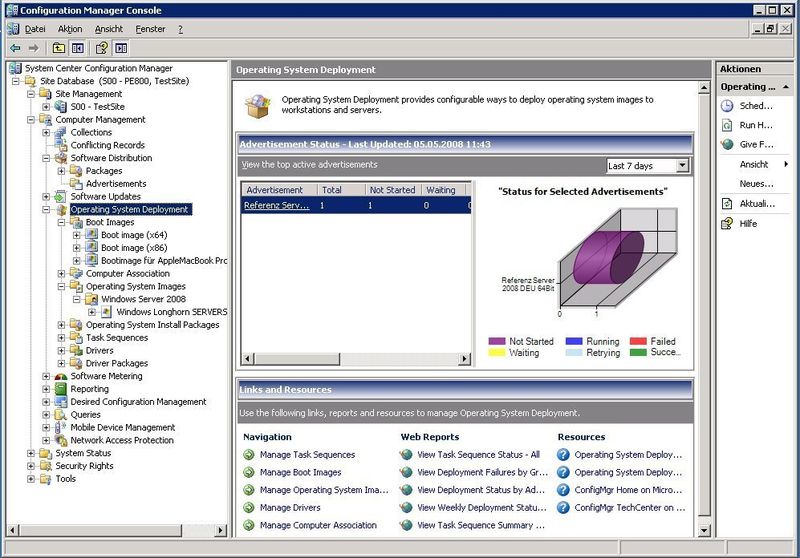Expand the Collections tree node
Viewport: 800px width, 558px height.
tap(46, 133)
